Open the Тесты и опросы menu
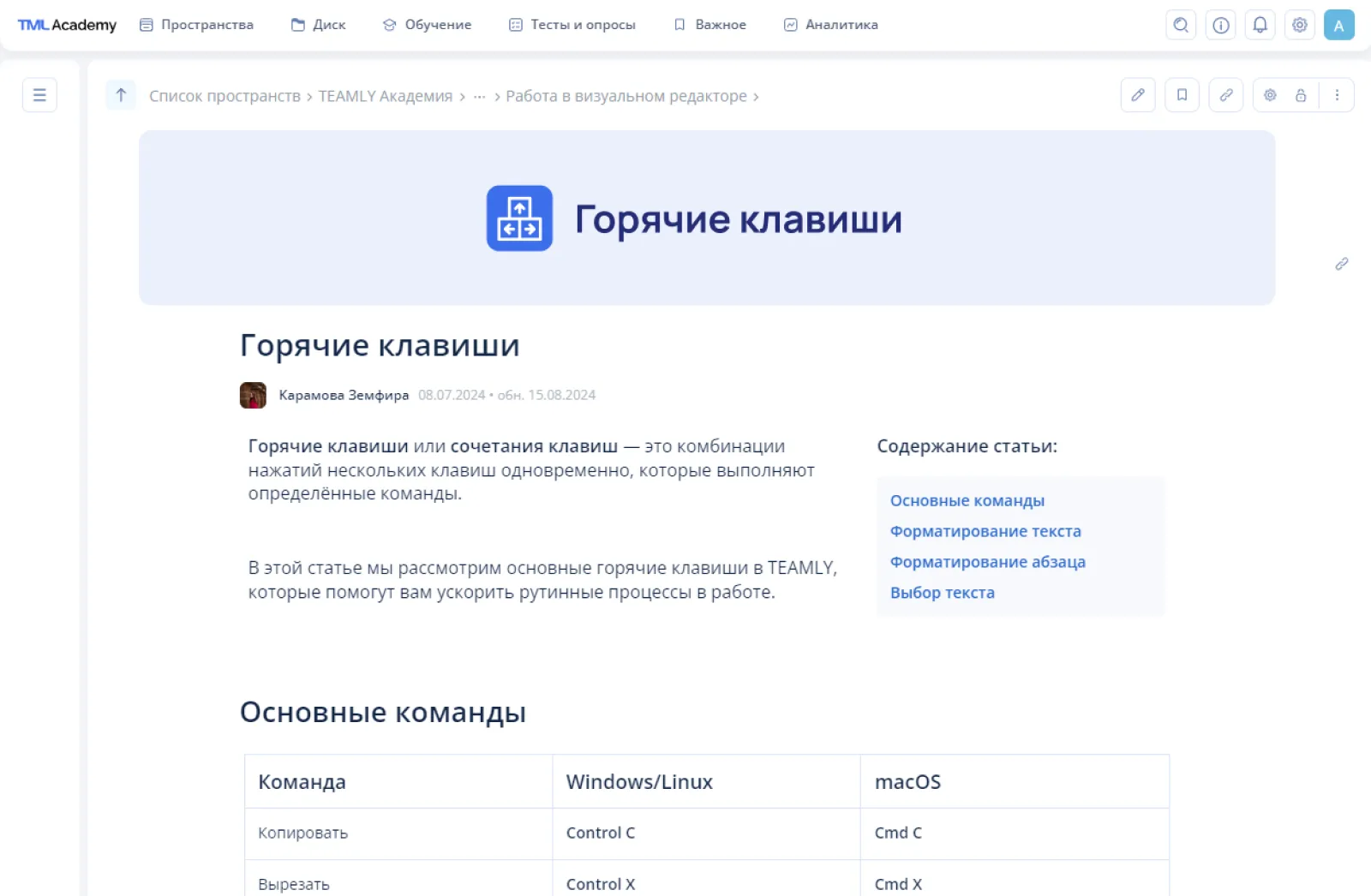This screenshot has width=1371, height=896. [x=572, y=25]
